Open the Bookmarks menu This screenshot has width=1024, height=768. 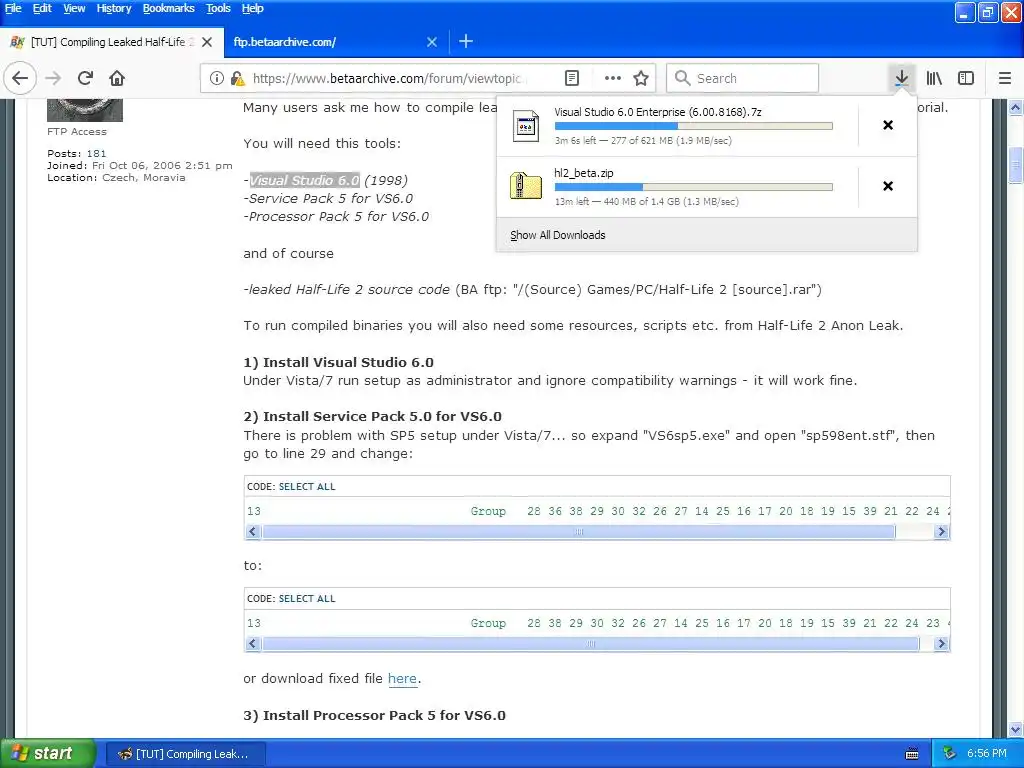click(x=168, y=8)
